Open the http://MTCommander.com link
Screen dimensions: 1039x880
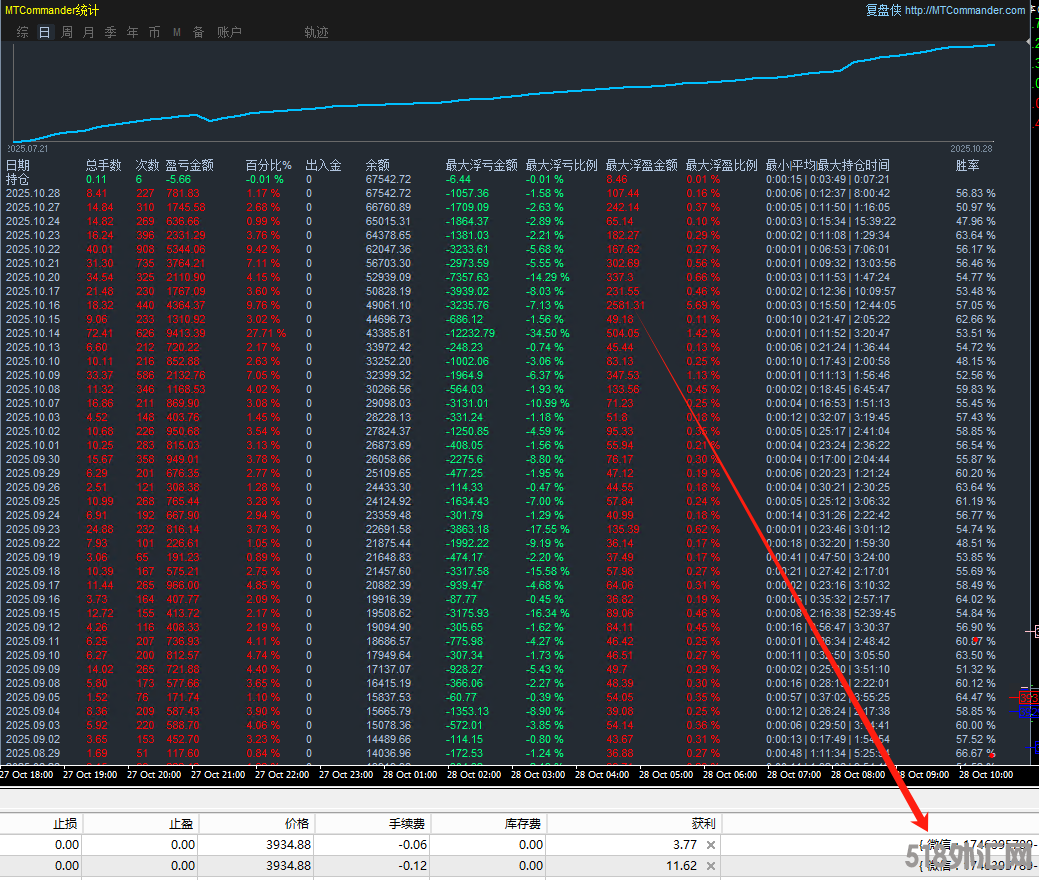click(964, 10)
